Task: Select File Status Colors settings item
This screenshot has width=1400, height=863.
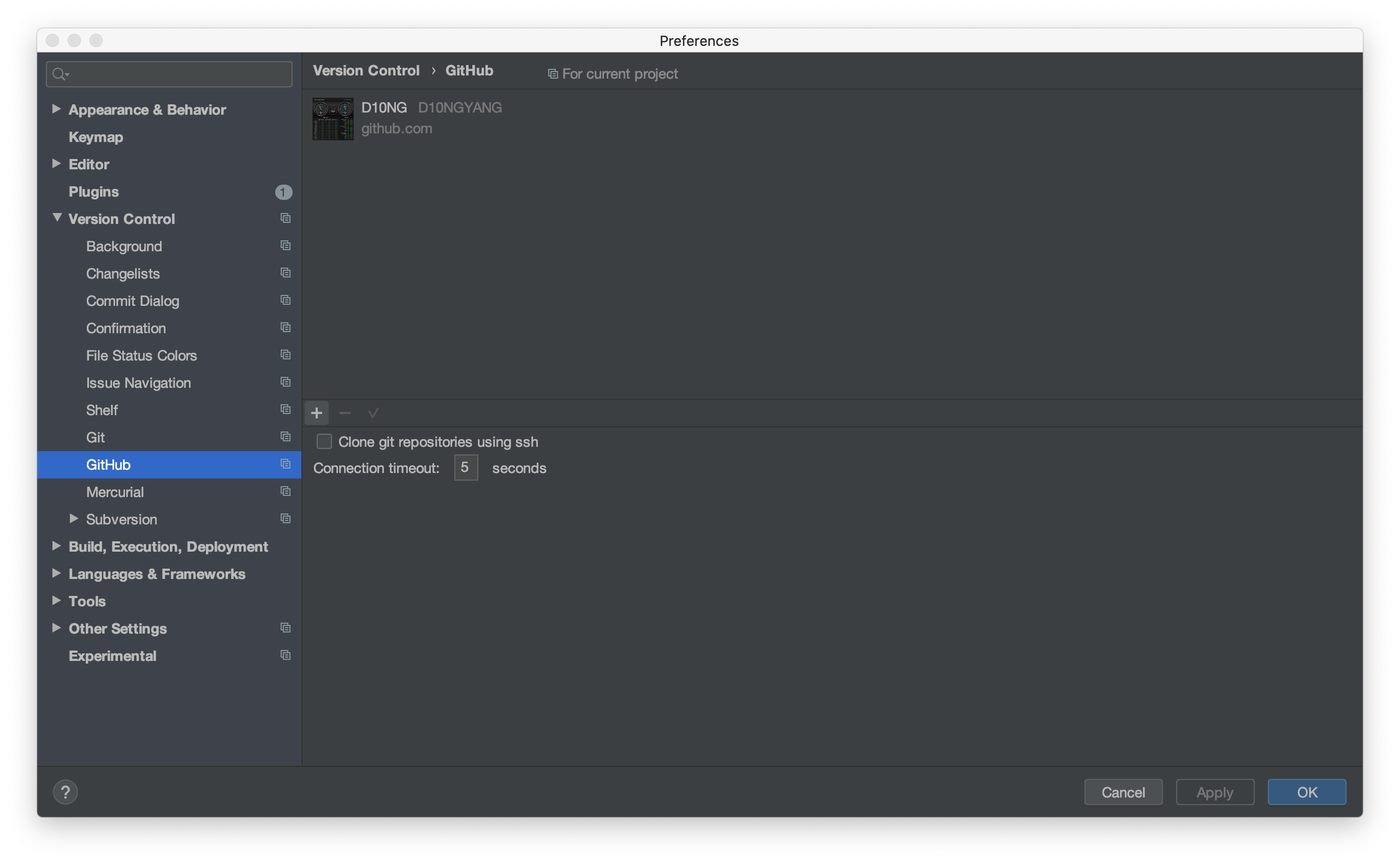Action: pos(169,356)
